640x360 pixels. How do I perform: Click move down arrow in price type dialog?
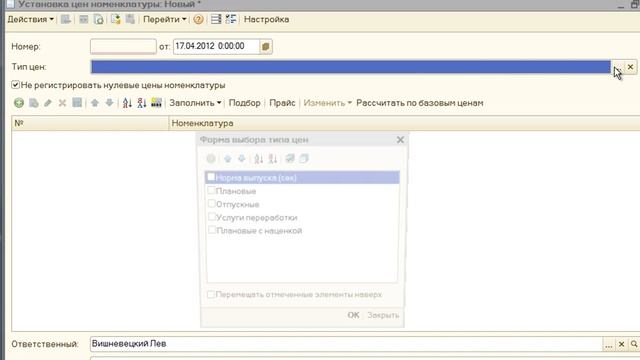pyautogui.click(x=242, y=159)
